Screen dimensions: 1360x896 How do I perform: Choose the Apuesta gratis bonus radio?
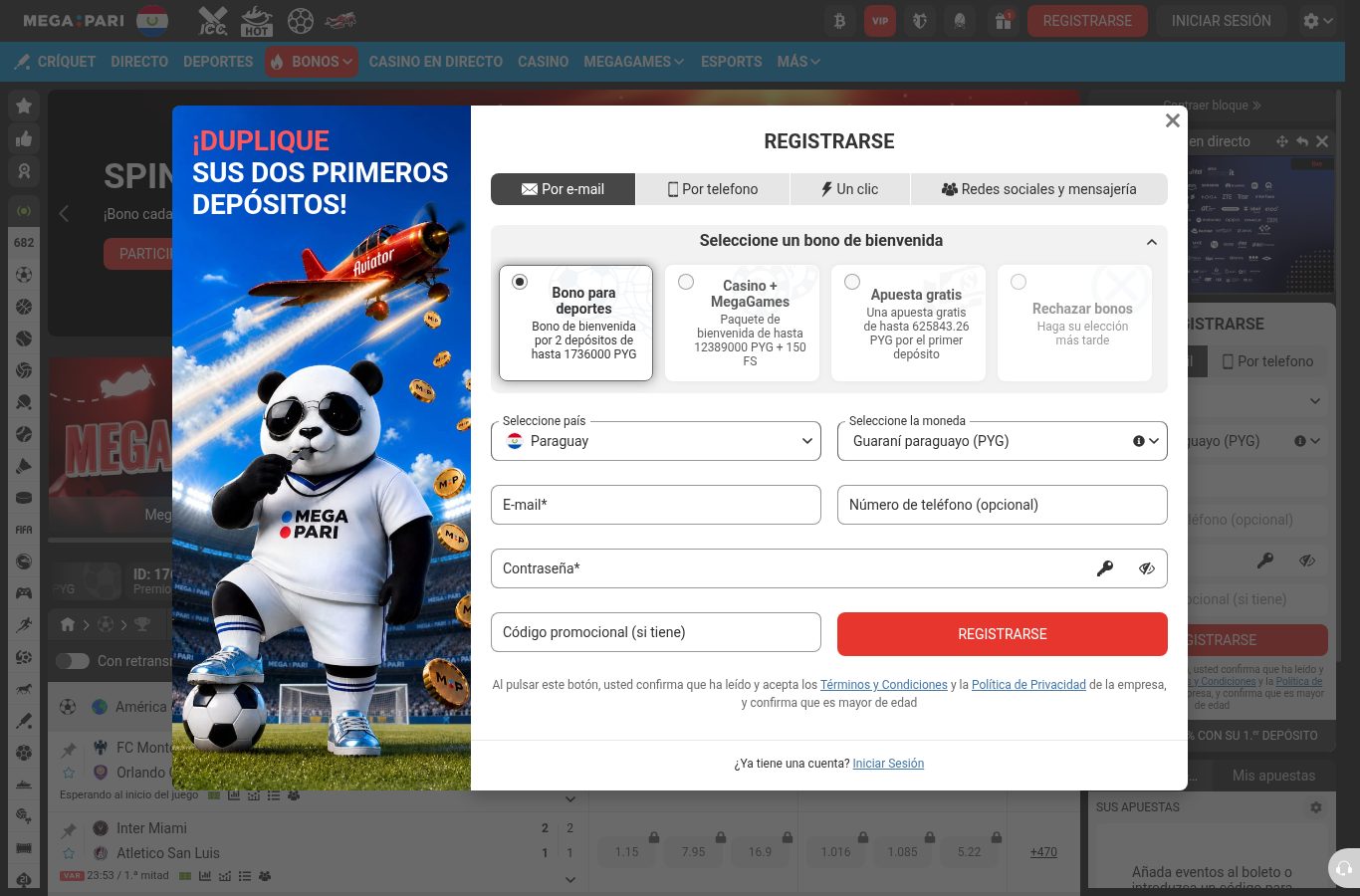[x=852, y=282]
